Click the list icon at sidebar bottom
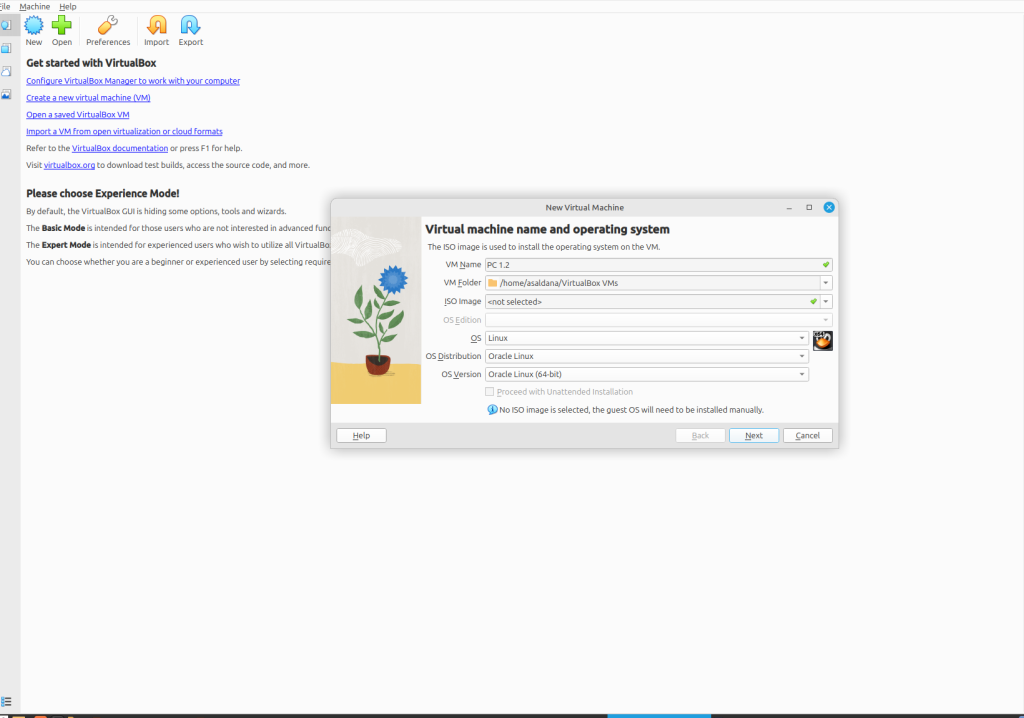1024x718 pixels. click(7, 702)
